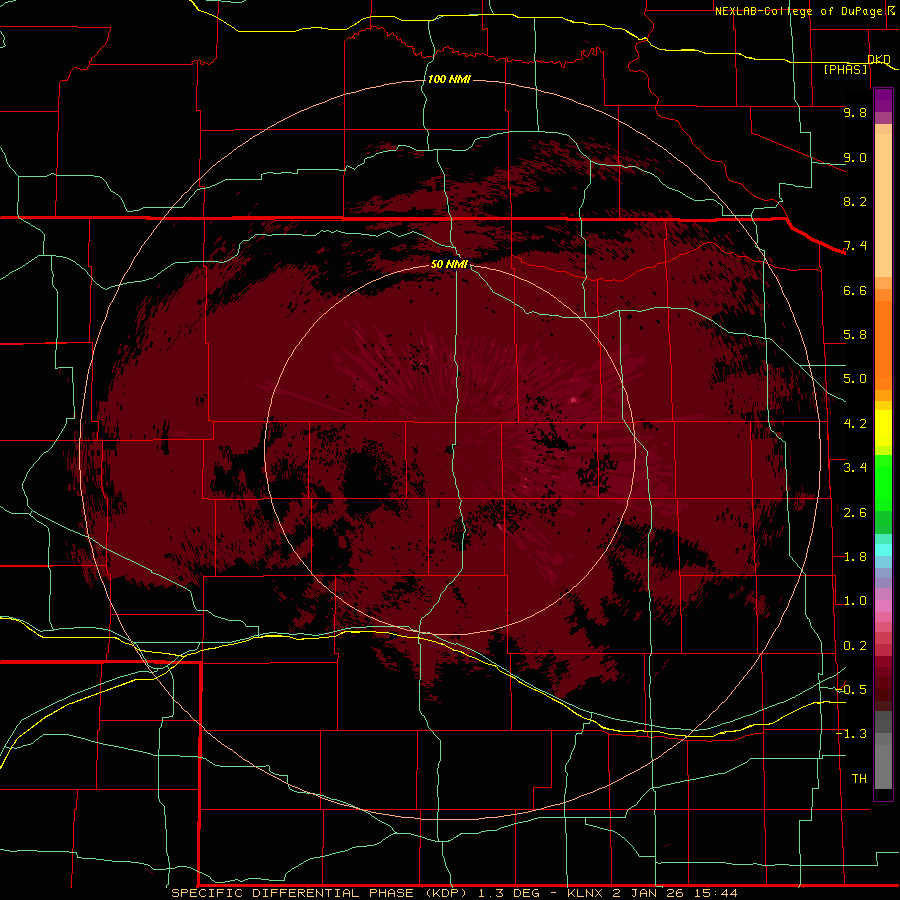Click the 2 JAN 26 date in caption

pos(649,893)
